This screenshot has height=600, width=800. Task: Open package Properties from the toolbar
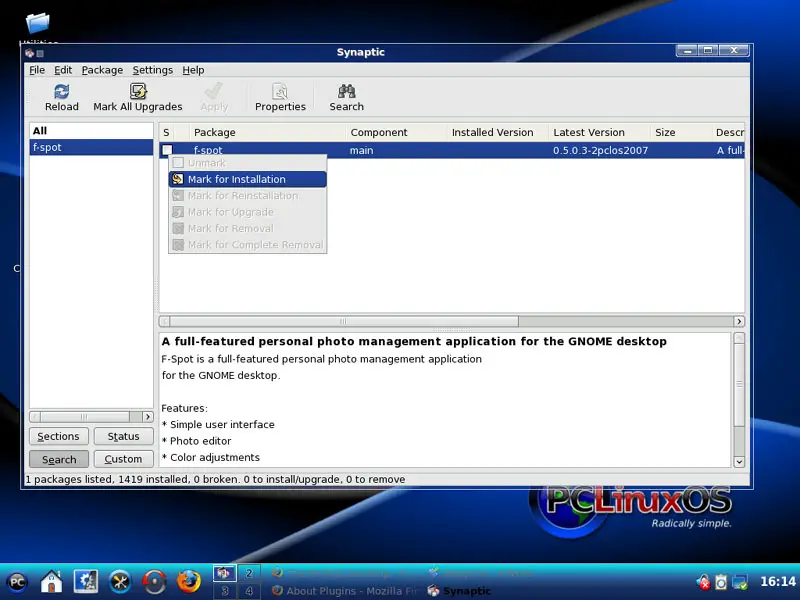(280, 97)
